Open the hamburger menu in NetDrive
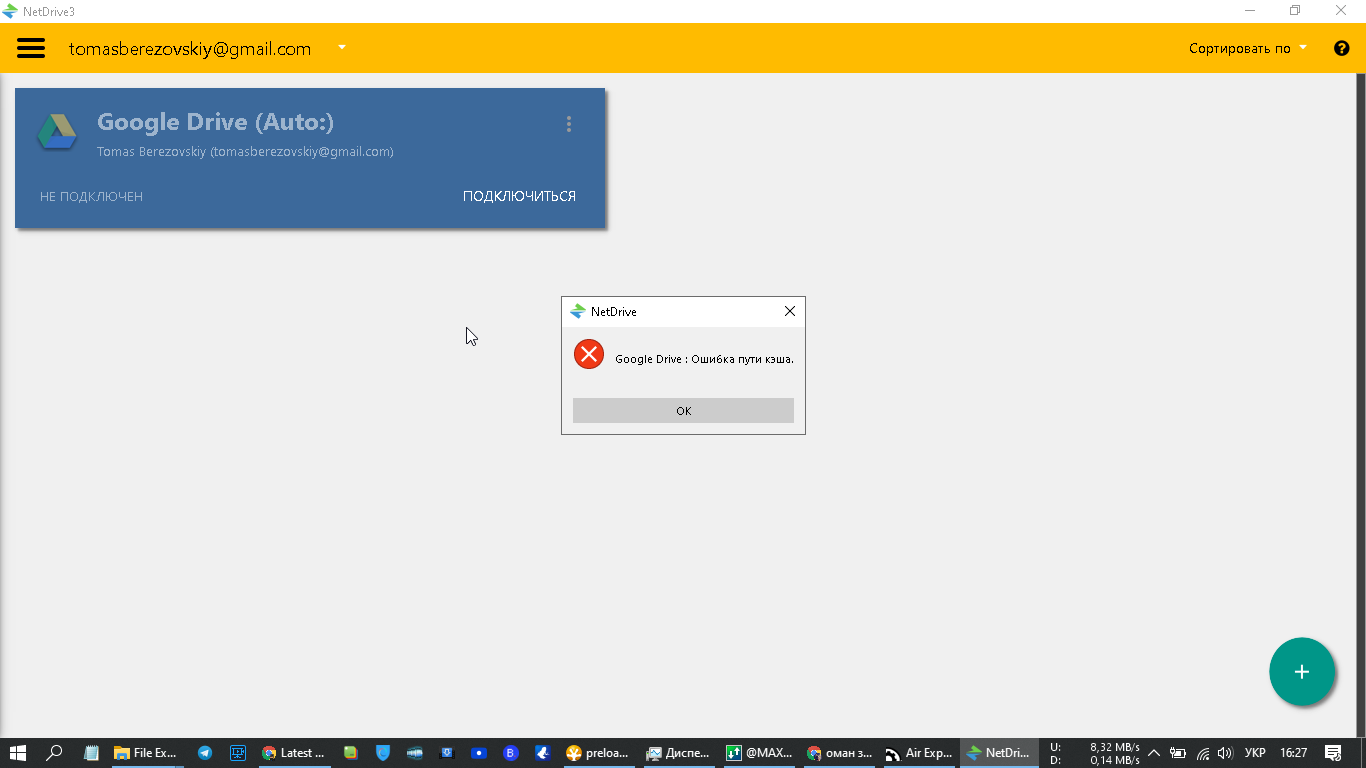 (31, 48)
